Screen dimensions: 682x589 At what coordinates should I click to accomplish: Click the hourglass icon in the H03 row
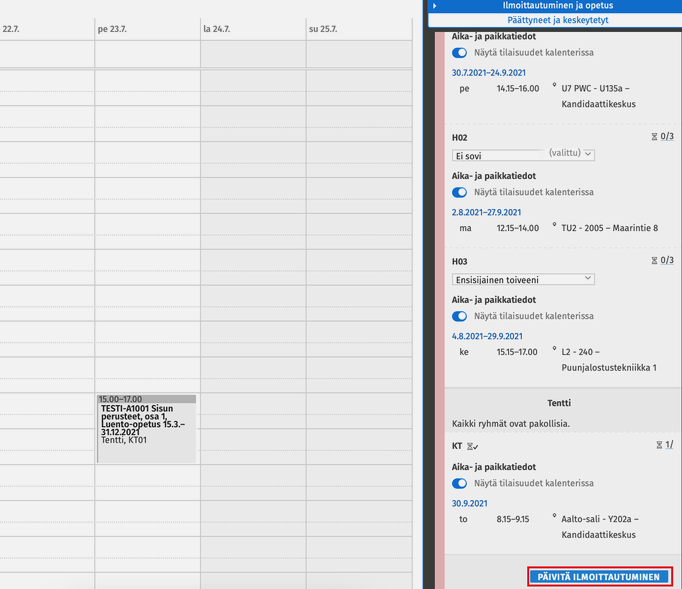[x=655, y=261]
